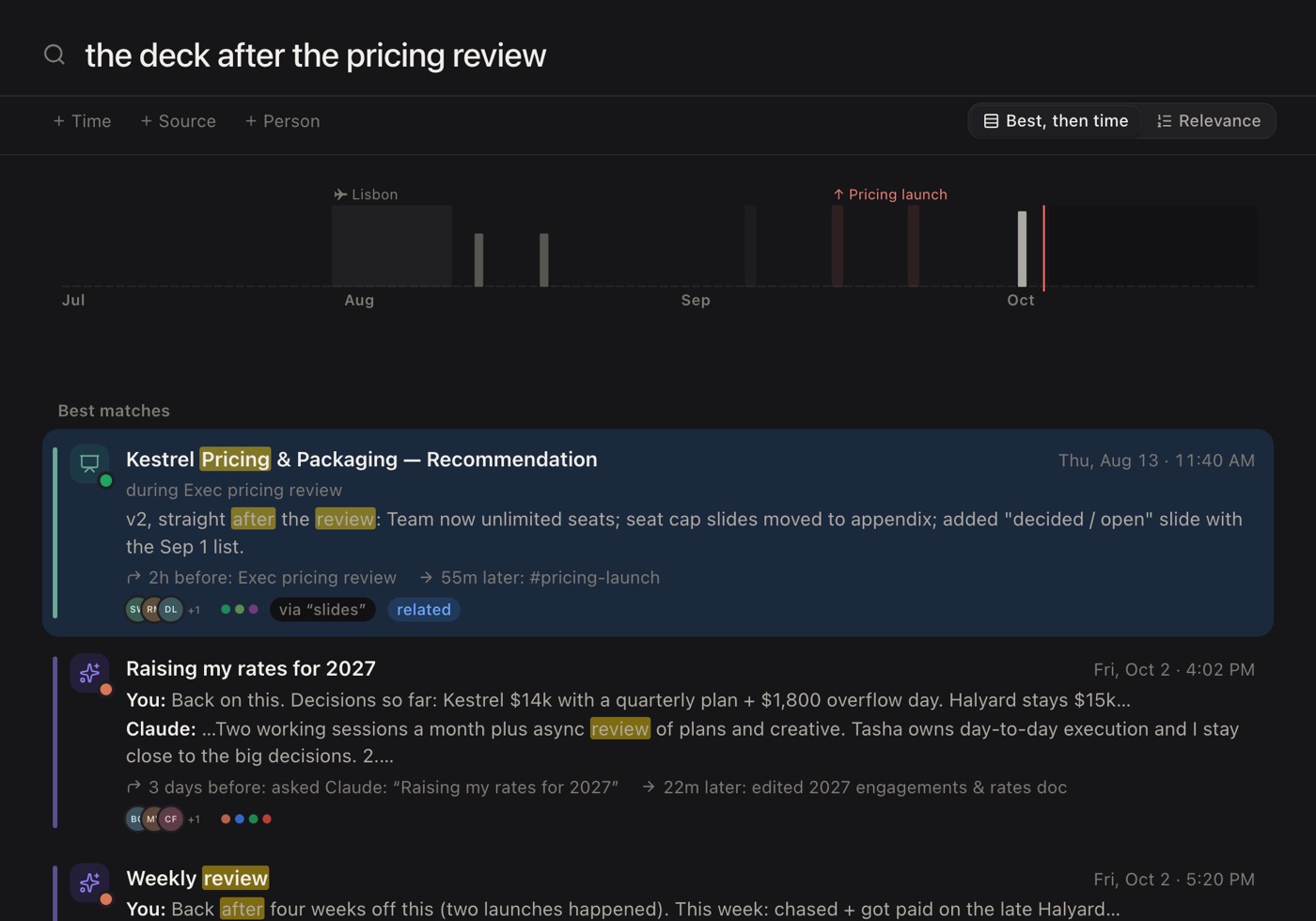Click the 'Fri, Oct 2 · 4:02 PM' timestamp
1316x921 pixels.
[x=1174, y=670]
